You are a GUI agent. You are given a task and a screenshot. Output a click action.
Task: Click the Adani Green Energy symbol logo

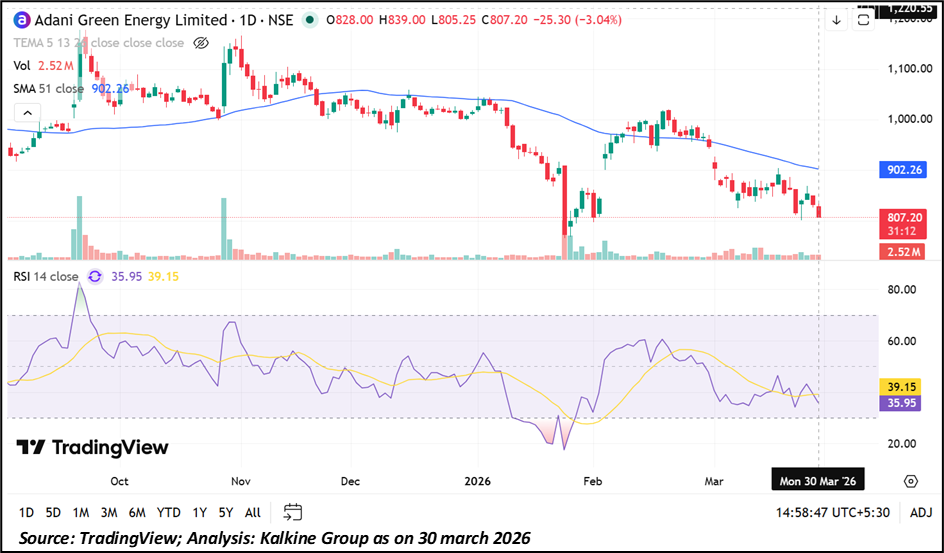(20, 20)
